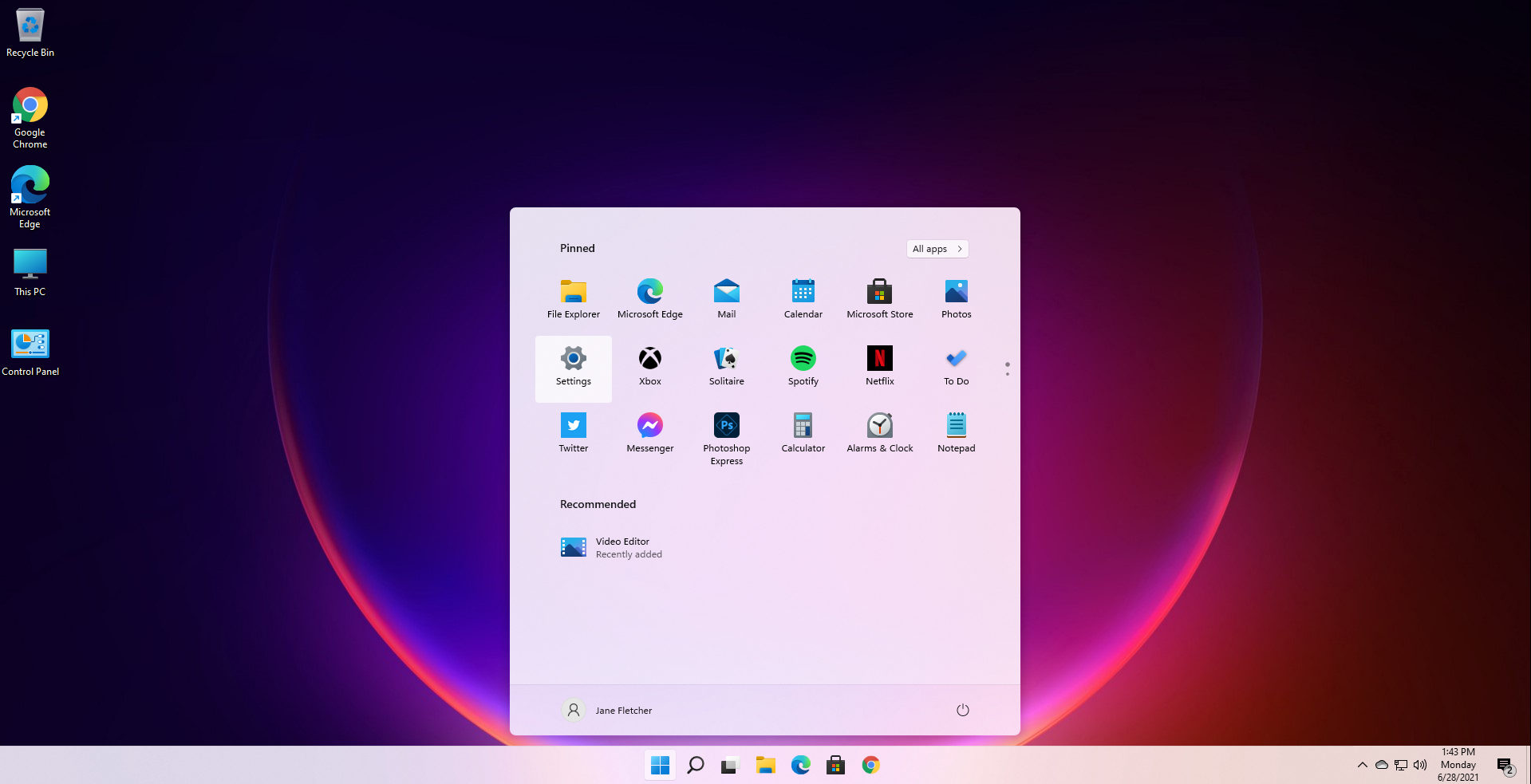Select Microsoft Edge desktop shortcut
The width and height of the screenshot is (1531, 784).
click(x=30, y=198)
